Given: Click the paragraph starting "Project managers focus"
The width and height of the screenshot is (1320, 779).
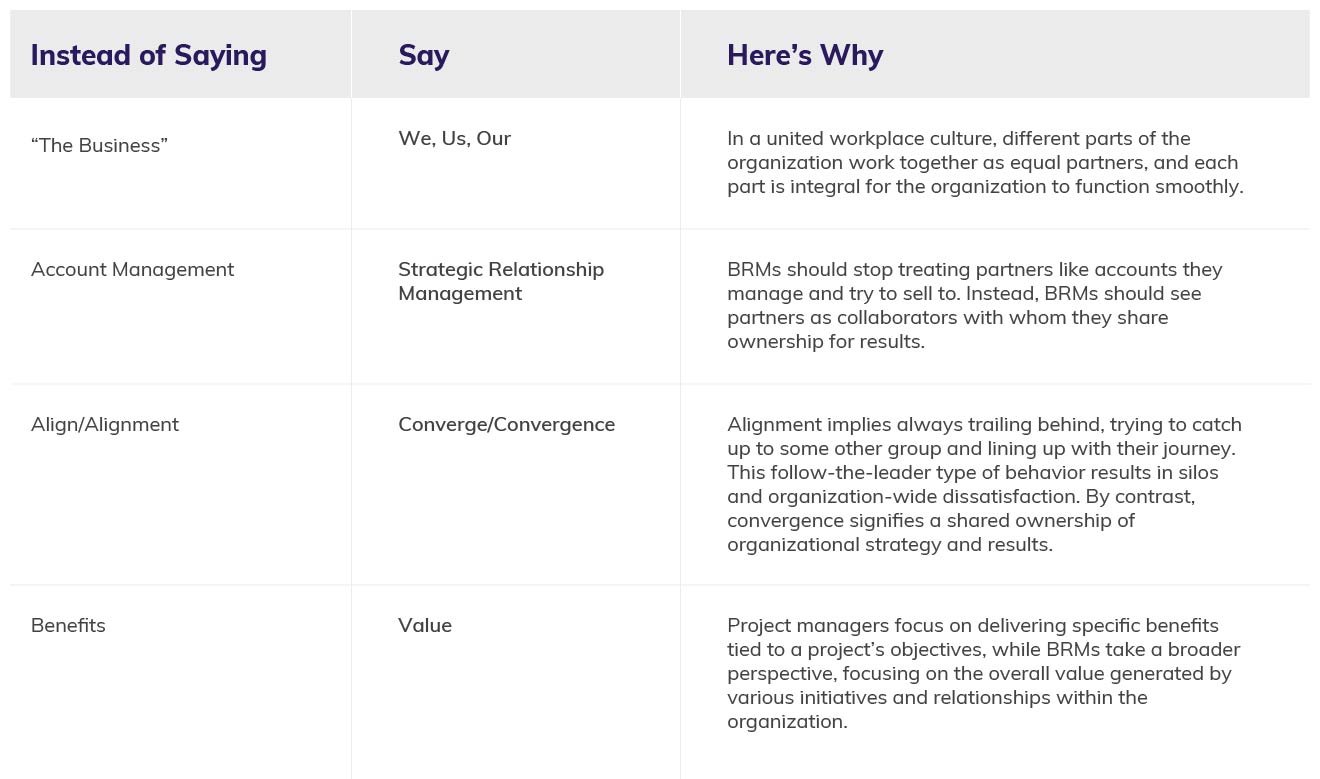Looking at the screenshot, I should [x=983, y=674].
